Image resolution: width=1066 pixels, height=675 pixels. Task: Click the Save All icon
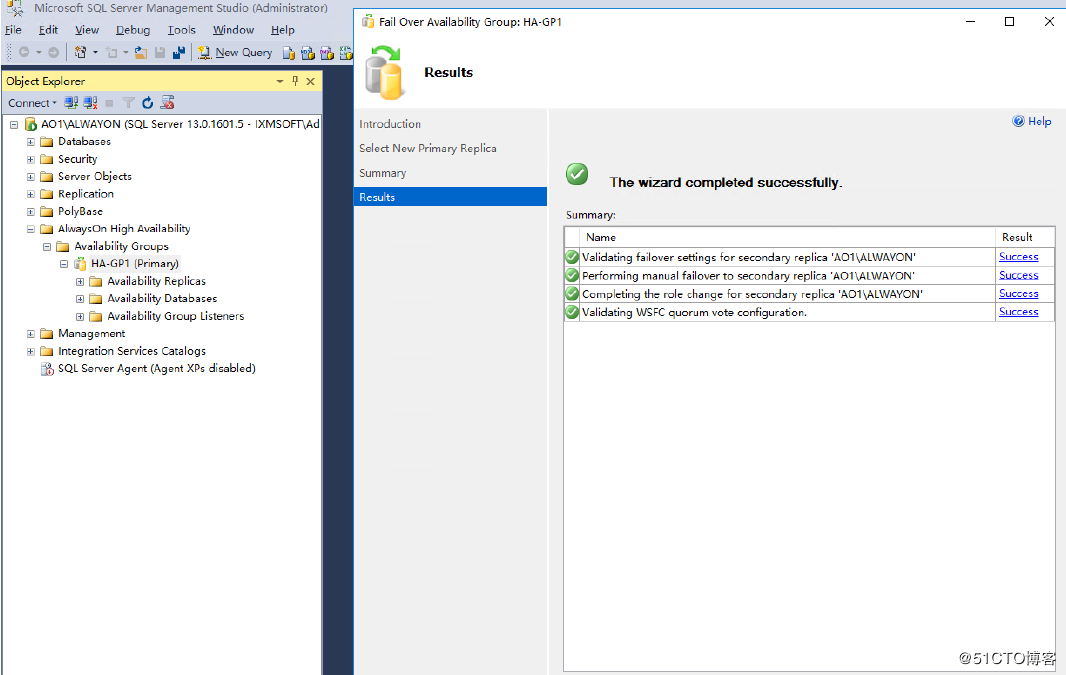pos(179,52)
